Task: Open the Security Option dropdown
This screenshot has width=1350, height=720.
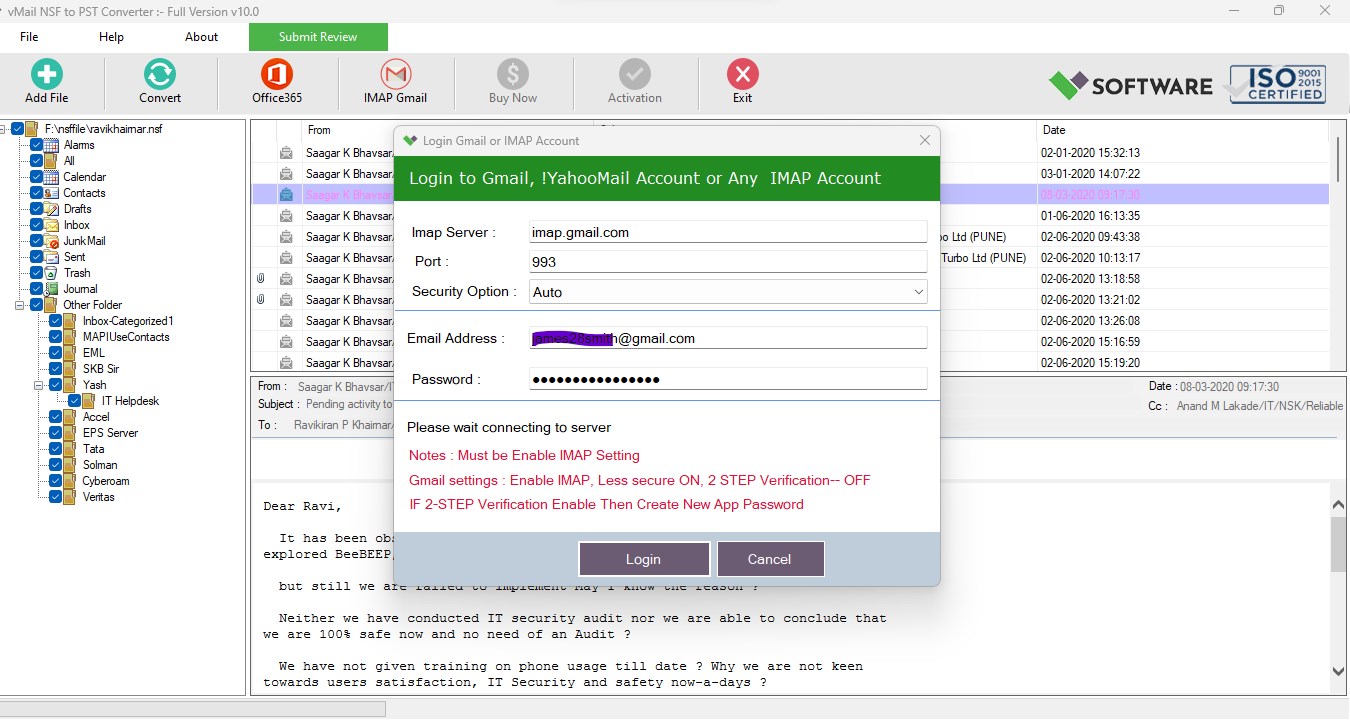Action: 728,292
